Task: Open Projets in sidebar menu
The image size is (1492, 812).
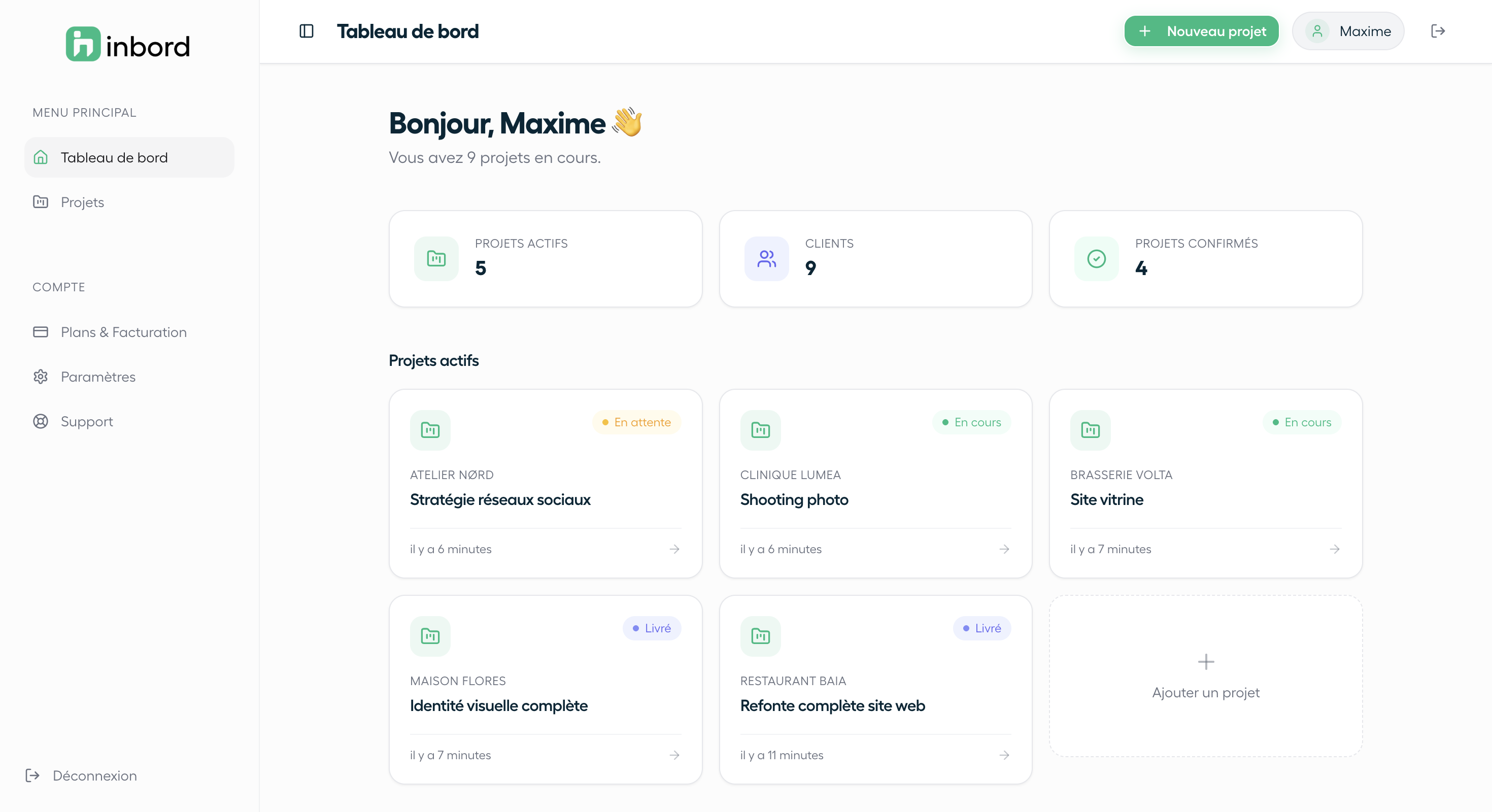Action: [x=129, y=202]
